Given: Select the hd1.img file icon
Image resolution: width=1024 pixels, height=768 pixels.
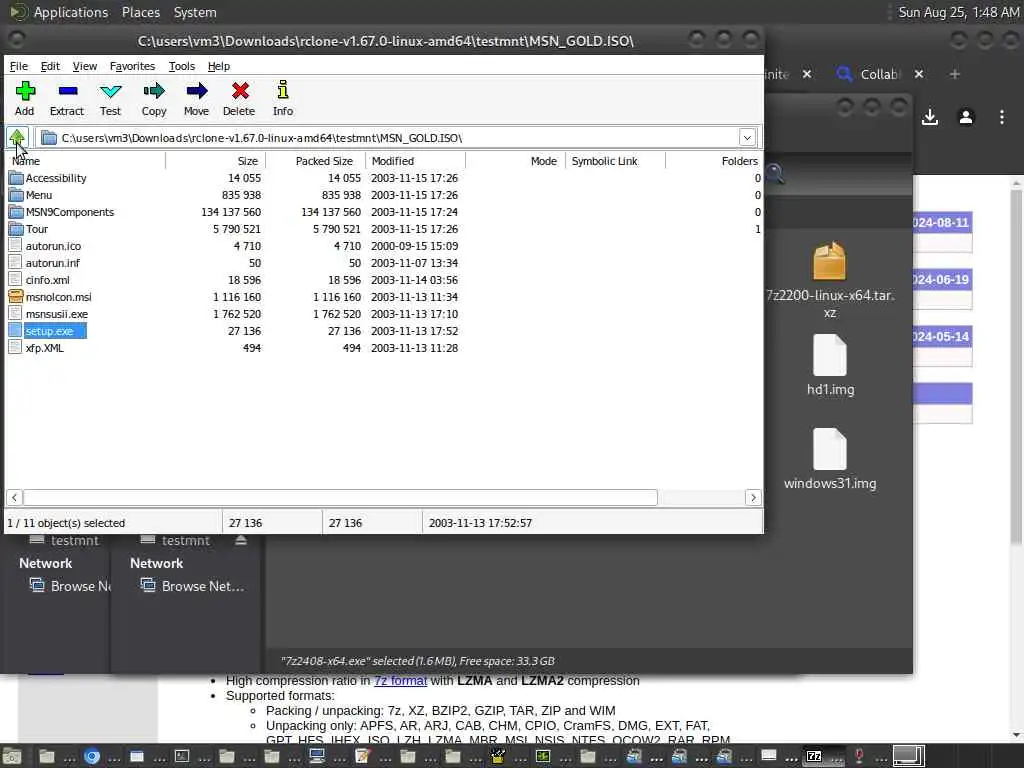Looking at the screenshot, I should pyautogui.click(x=829, y=355).
